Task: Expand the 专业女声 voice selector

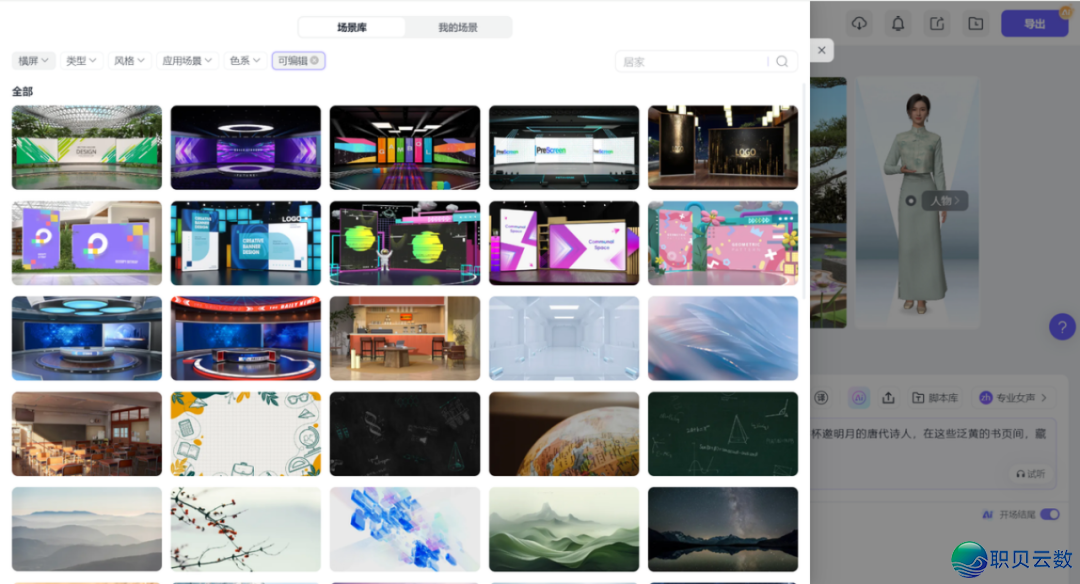Action: tap(1012, 397)
